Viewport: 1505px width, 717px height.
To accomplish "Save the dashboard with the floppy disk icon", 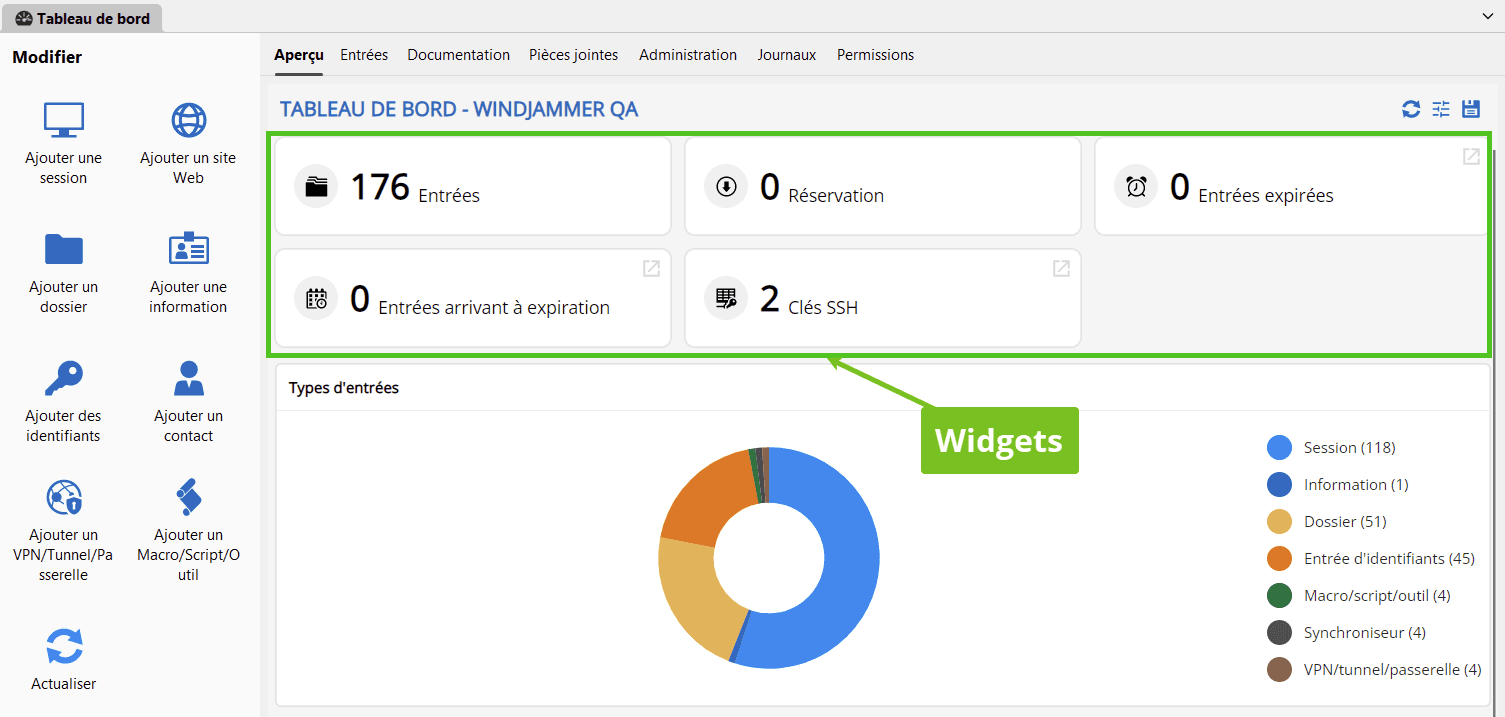I will pos(1470,108).
